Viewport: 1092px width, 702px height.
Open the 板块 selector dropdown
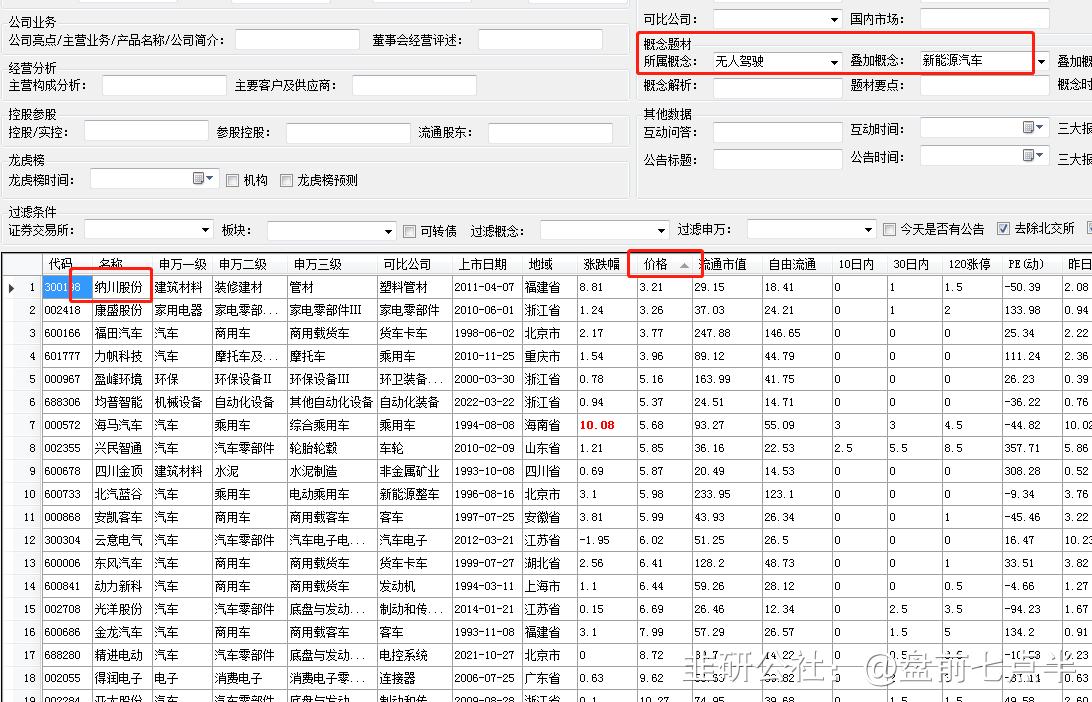[x=388, y=231]
